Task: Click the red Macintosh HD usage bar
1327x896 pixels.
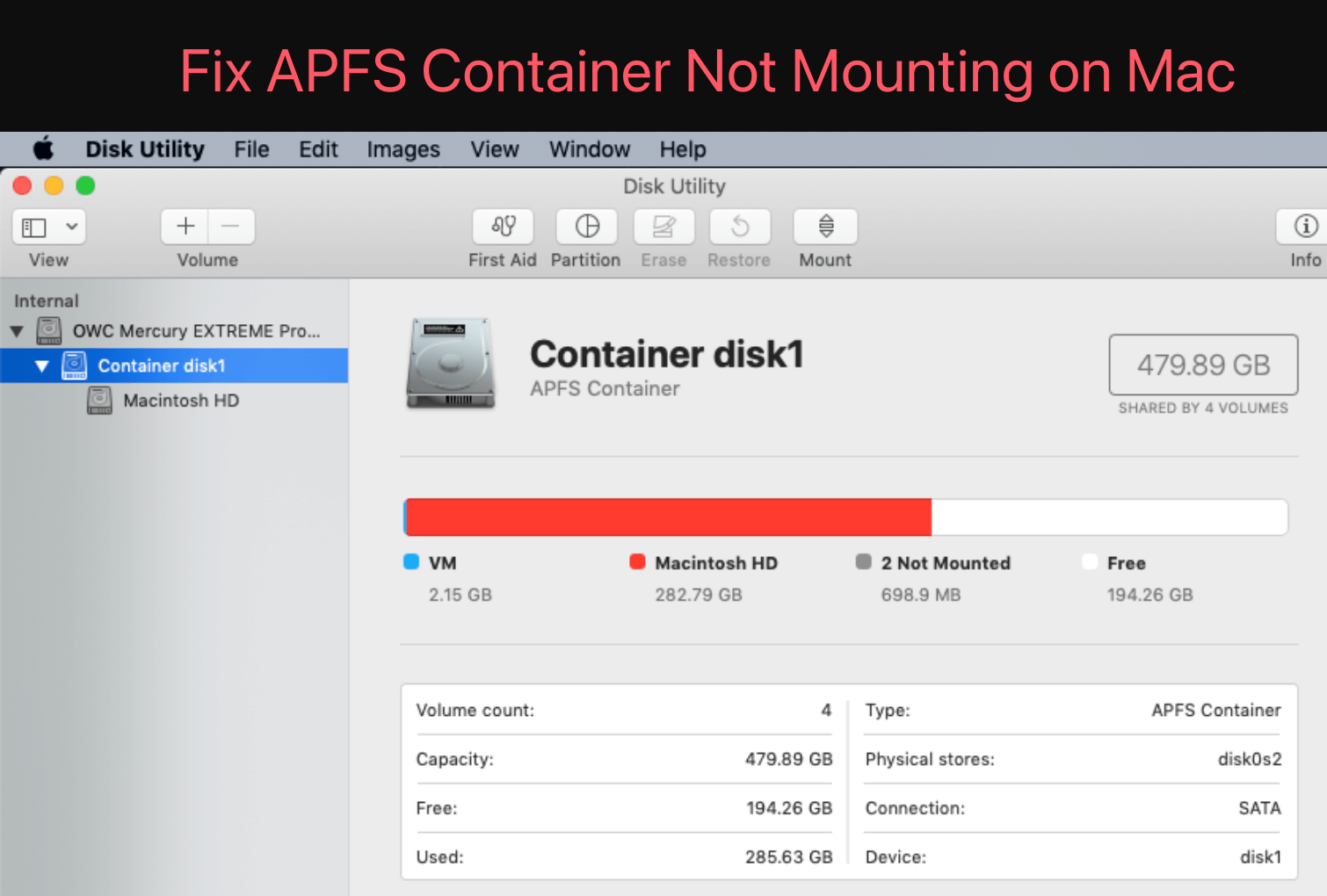Action: click(x=669, y=517)
